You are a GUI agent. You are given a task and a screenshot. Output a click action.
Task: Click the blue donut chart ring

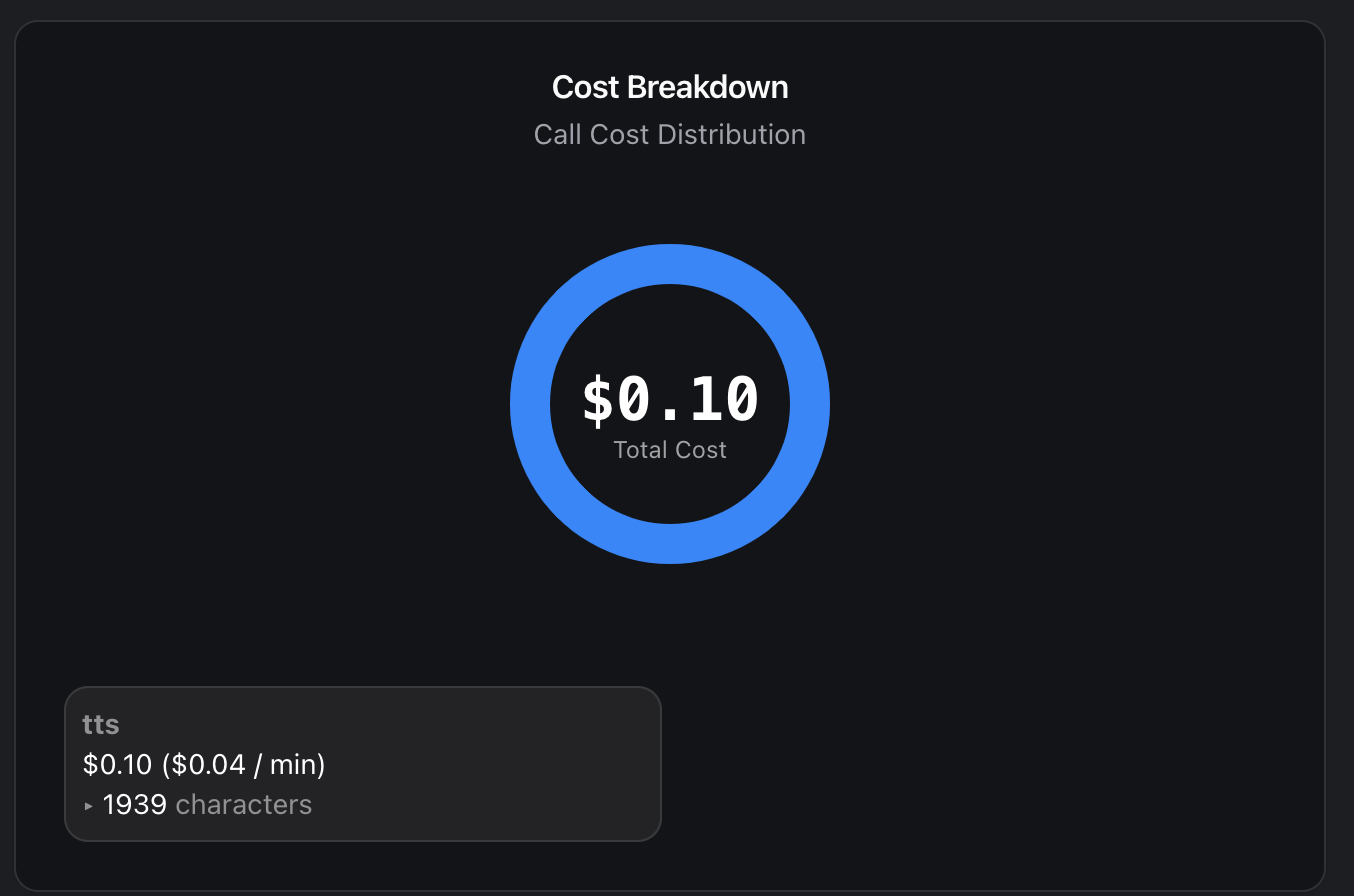670,264
